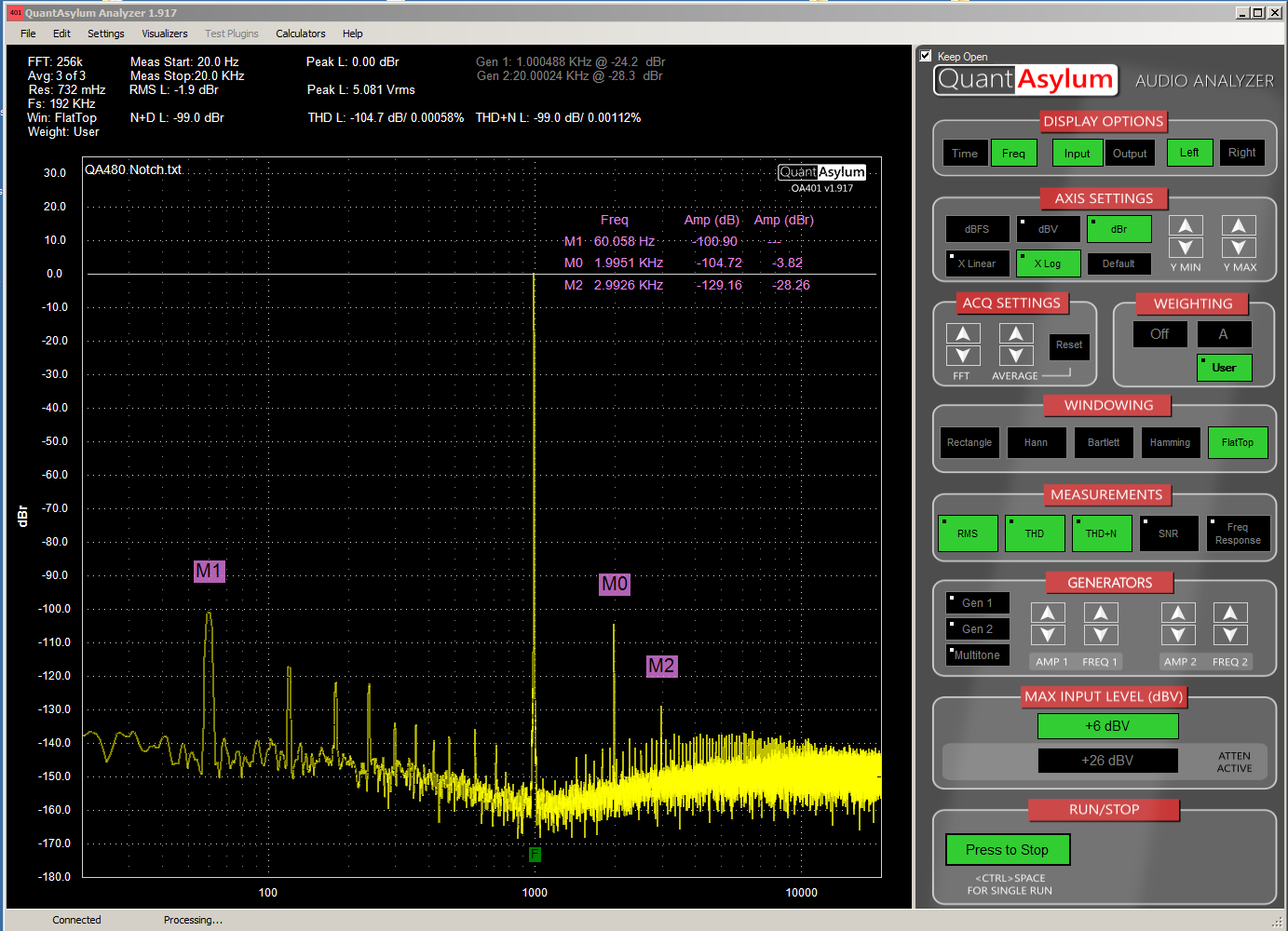The width and height of the screenshot is (1288, 931).
Task: Toggle Input display option
Action: [1078, 154]
